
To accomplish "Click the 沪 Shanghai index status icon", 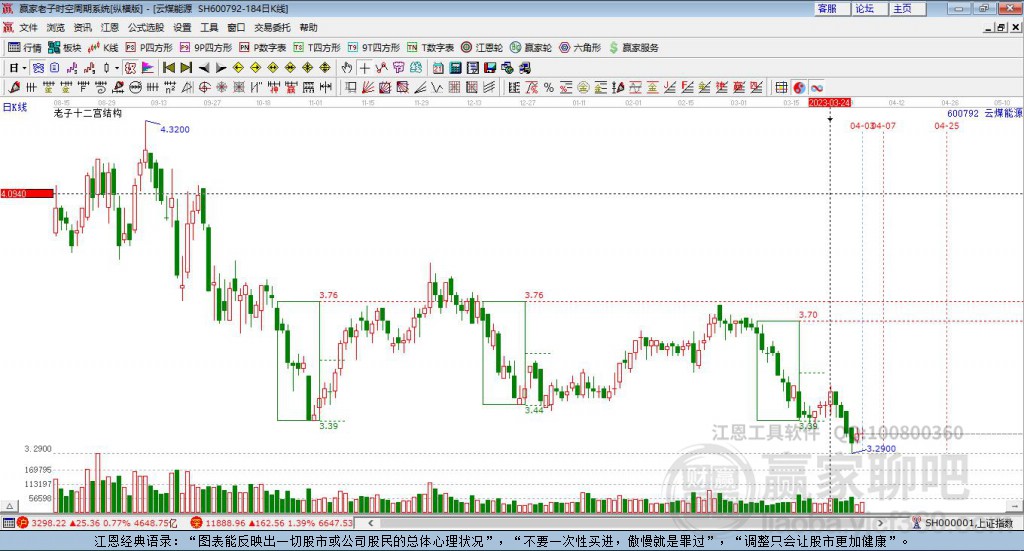I will click(x=23, y=523).
